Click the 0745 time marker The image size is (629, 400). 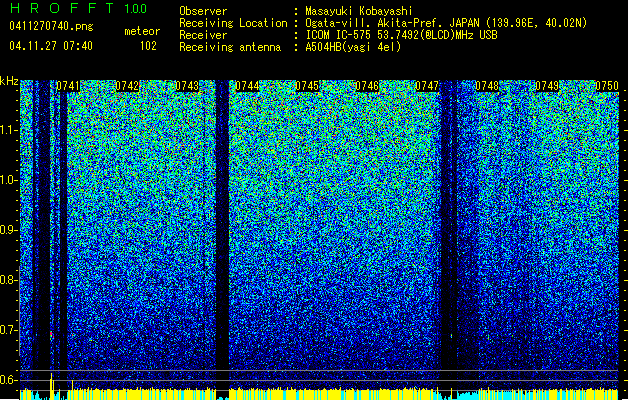click(x=307, y=86)
